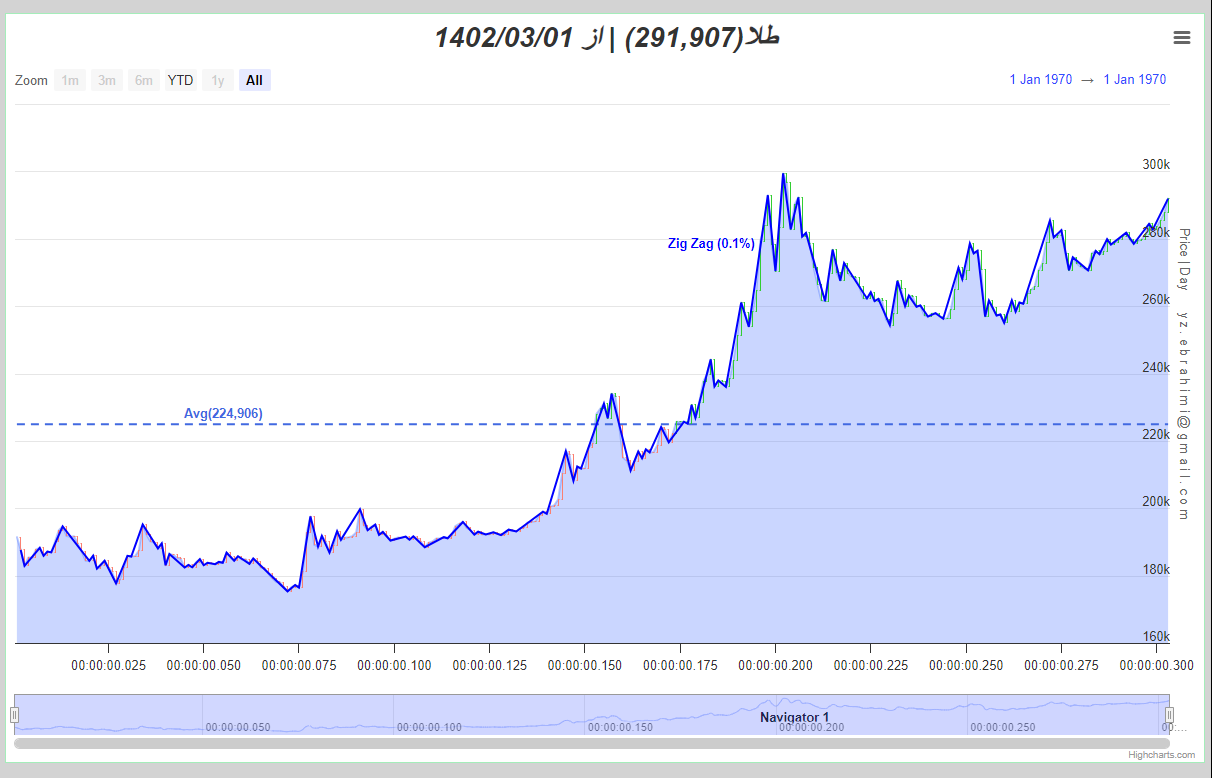Click the 280k price axis label

click(1156, 232)
